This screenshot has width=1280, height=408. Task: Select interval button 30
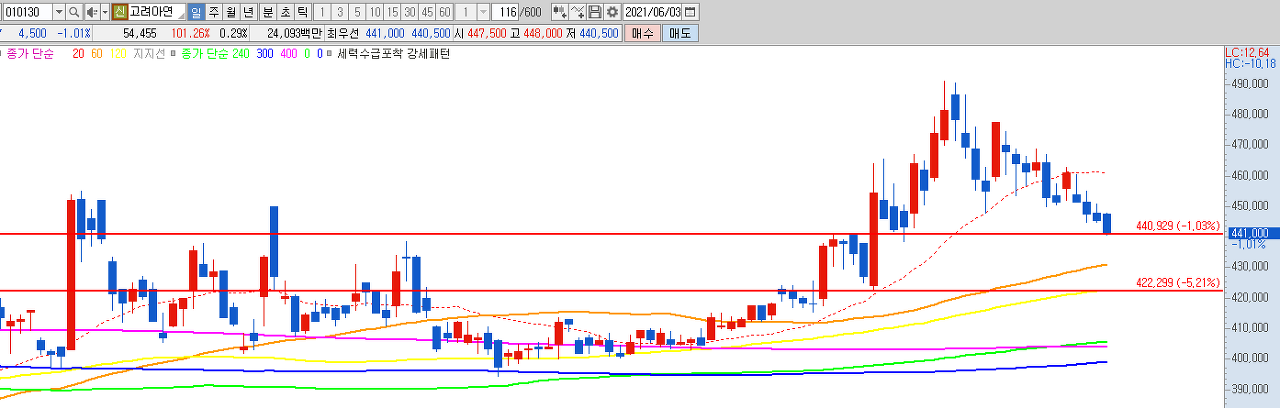coord(409,12)
